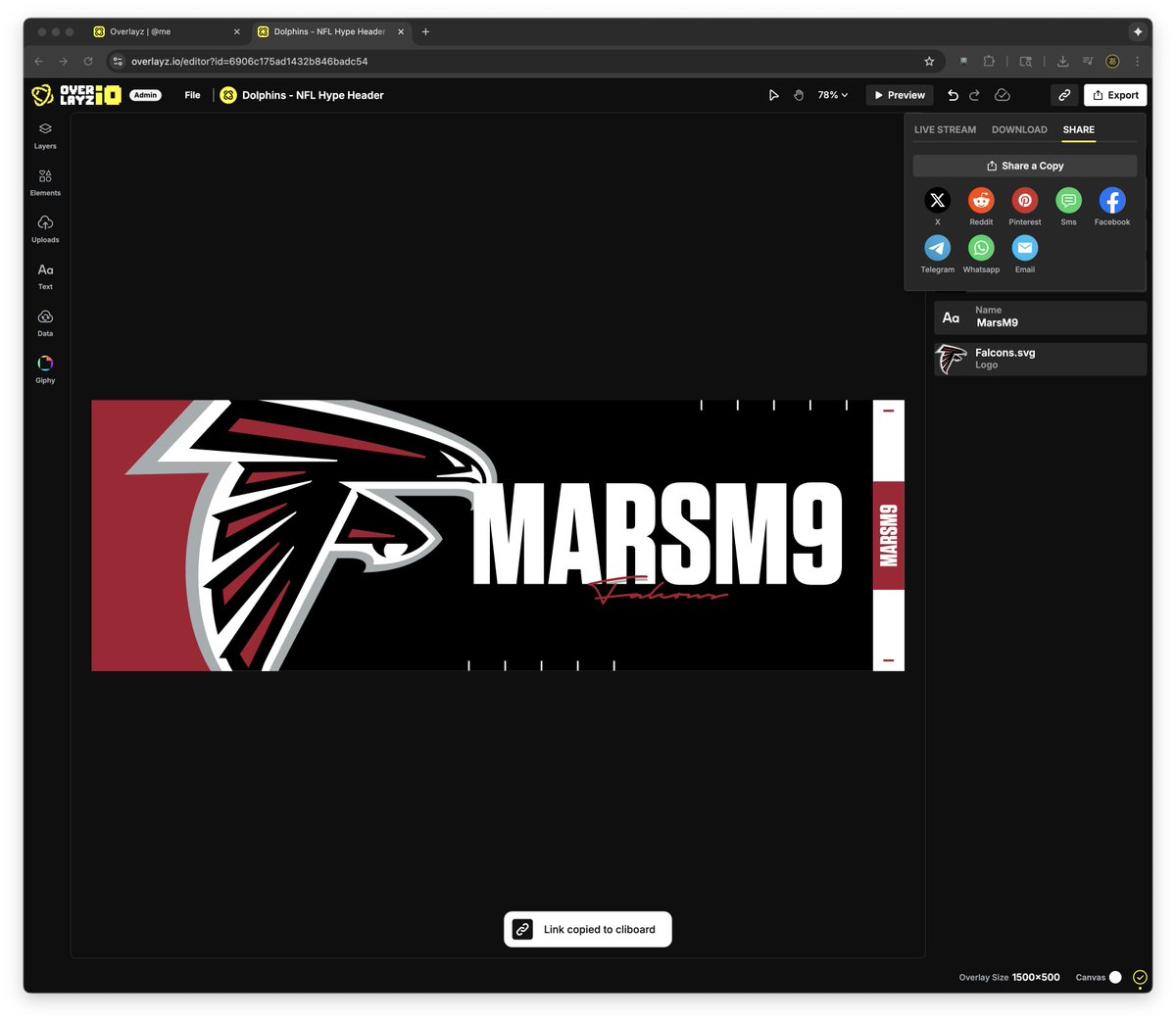Open the 78% zoom dropdown
The width and height of the screenshot is (1176, 1022).
tap(833, 95)
